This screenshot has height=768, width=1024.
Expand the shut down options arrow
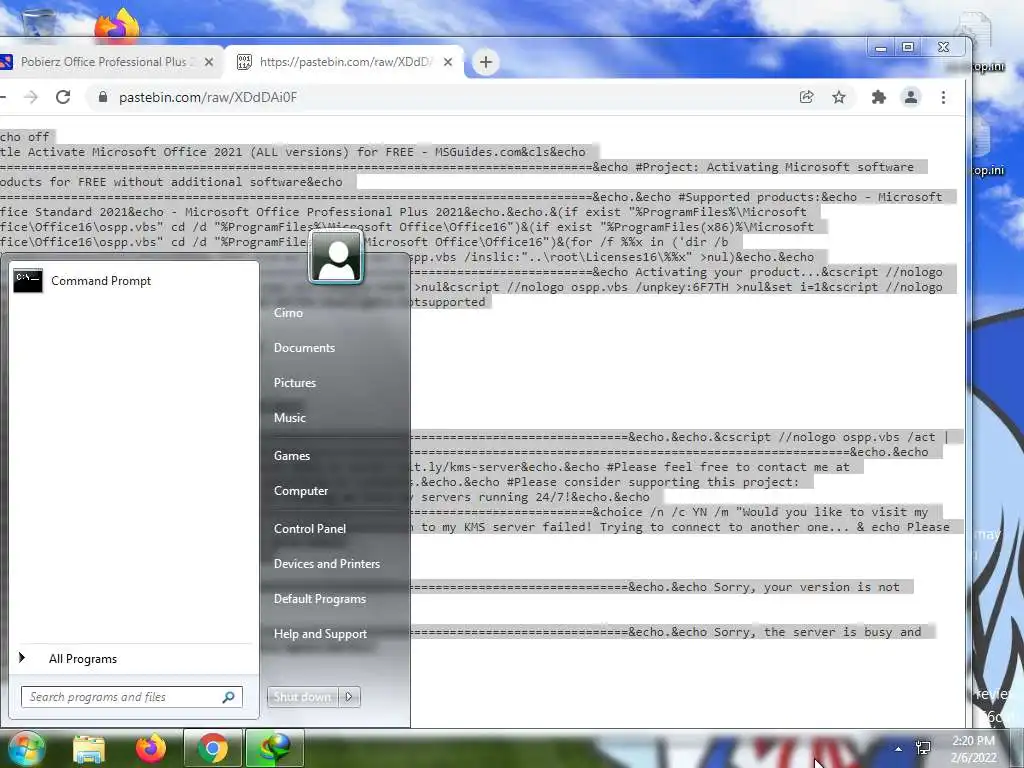(349, 697)
